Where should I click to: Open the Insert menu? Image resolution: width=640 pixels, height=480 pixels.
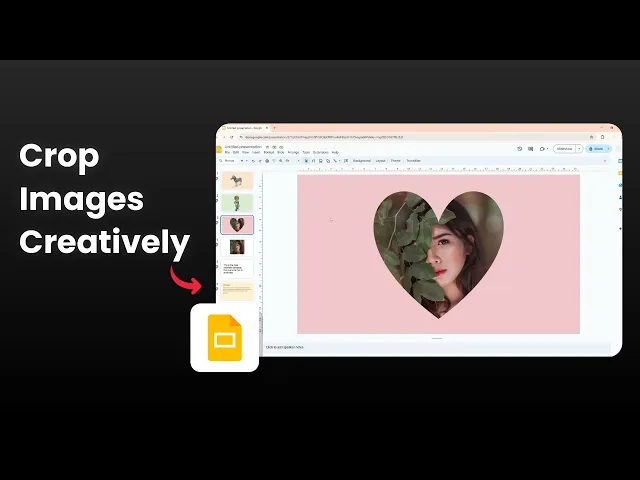256,152
